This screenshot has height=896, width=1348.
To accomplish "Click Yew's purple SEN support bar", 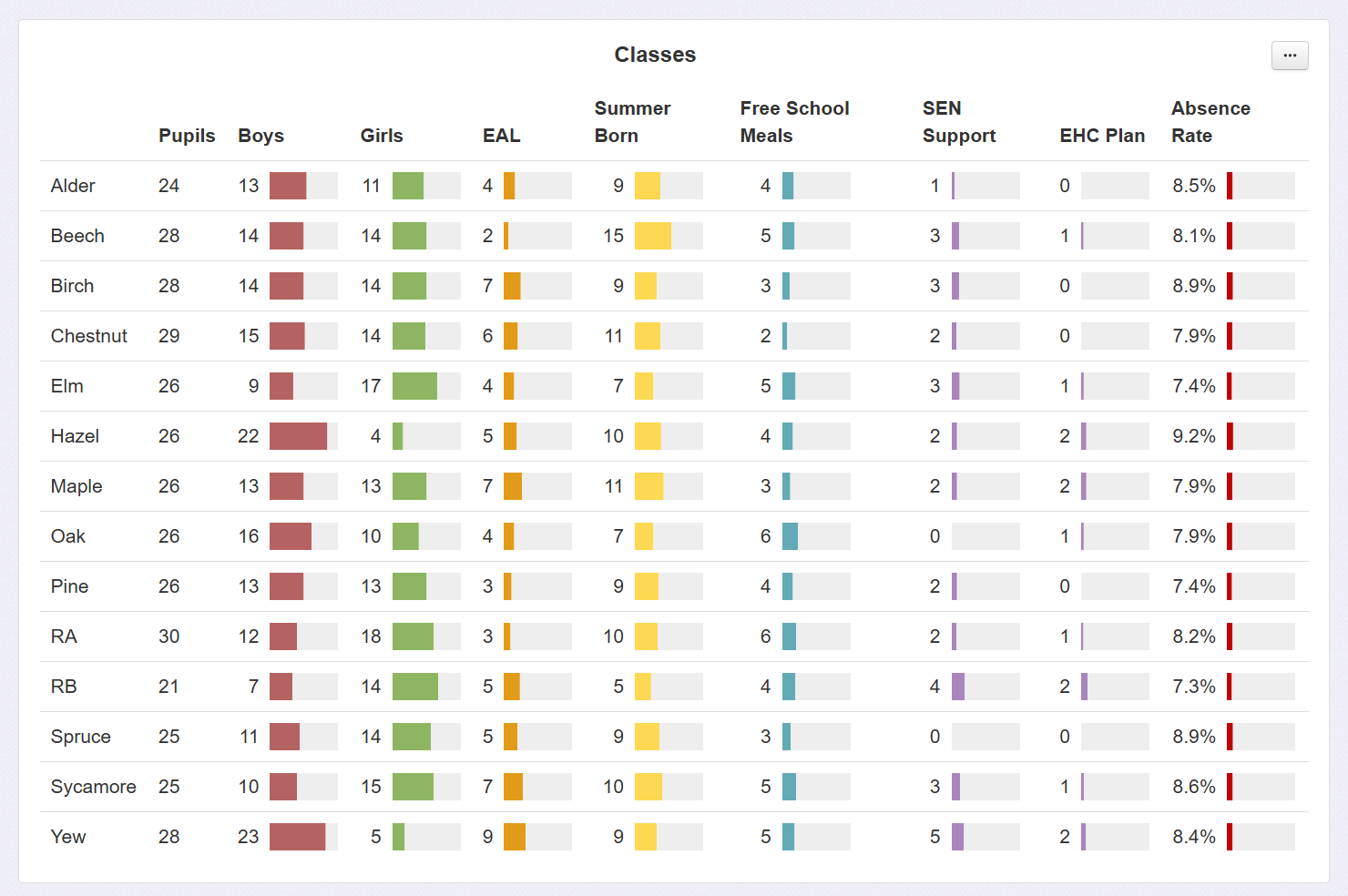I will click(x=957, y=837).
